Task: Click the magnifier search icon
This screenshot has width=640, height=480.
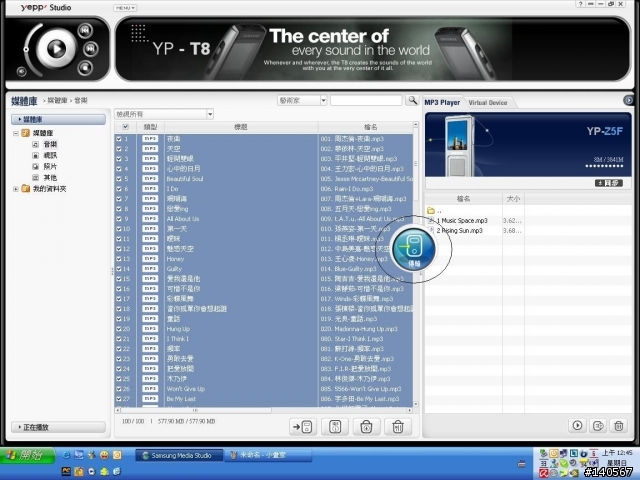Action: coord(412,100)
